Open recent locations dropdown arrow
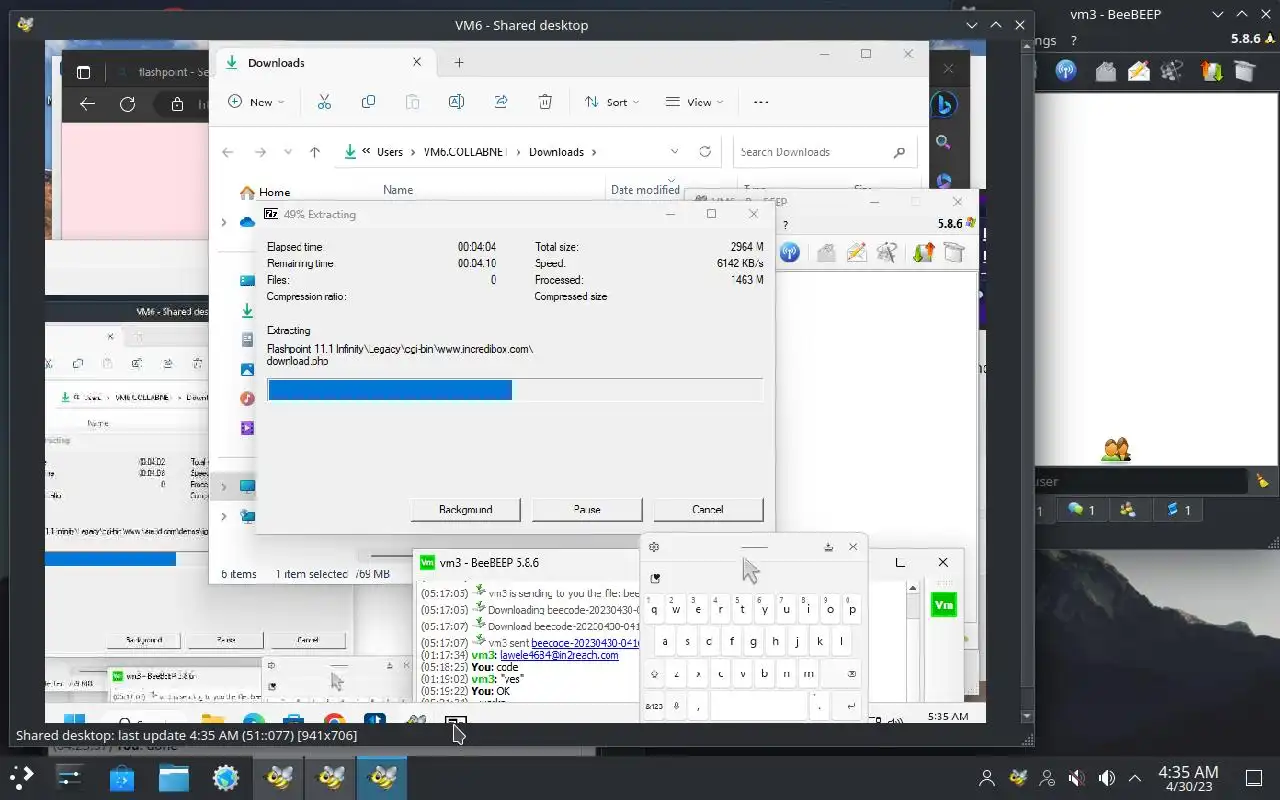1280x800 pixels. 288,152
